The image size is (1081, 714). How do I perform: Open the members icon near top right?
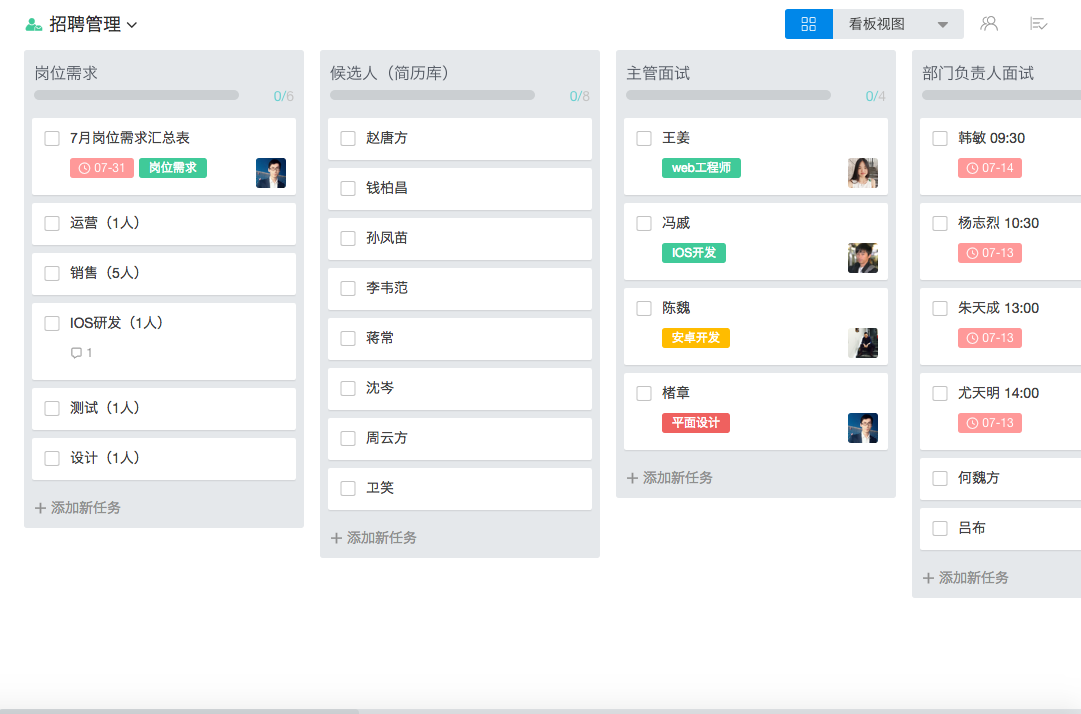(x=989, y=23)
